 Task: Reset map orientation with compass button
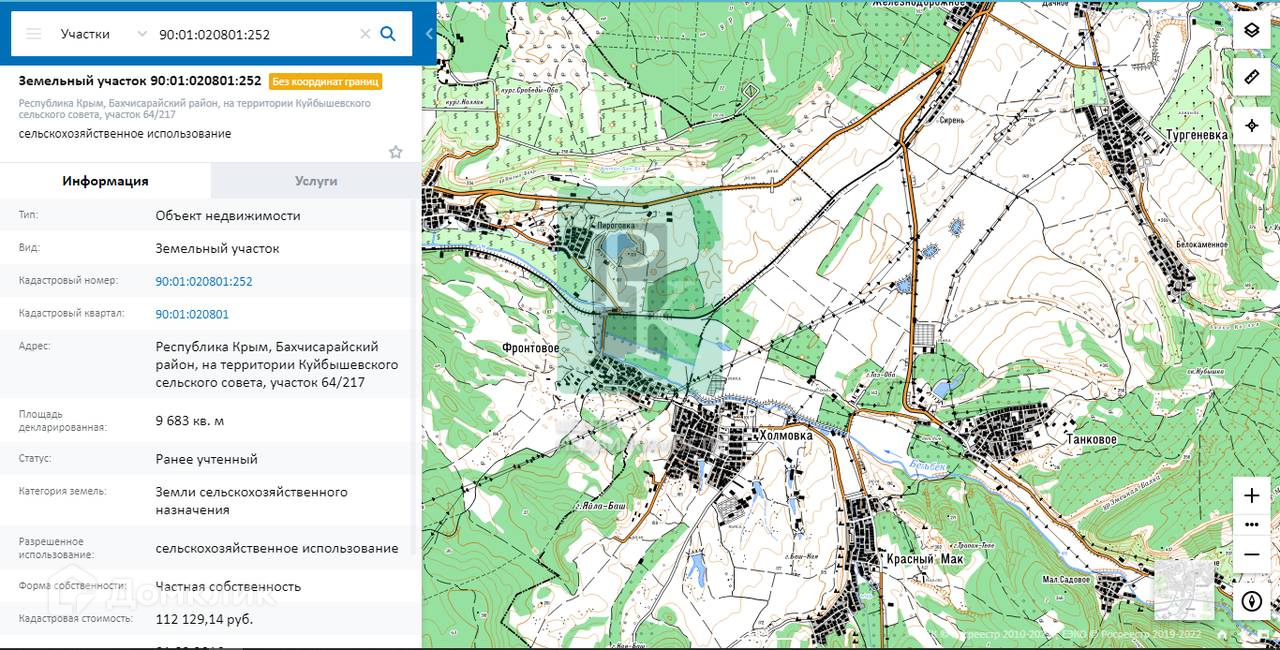[1251, 601]
